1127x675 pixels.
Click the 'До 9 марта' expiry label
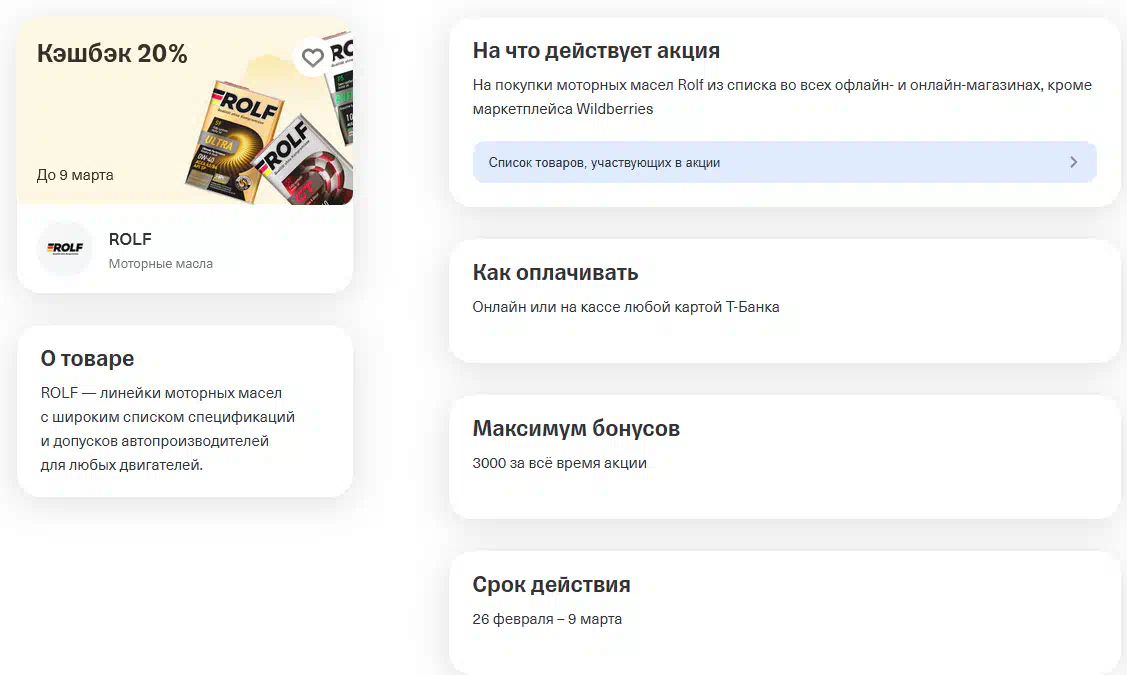[75, 175]
